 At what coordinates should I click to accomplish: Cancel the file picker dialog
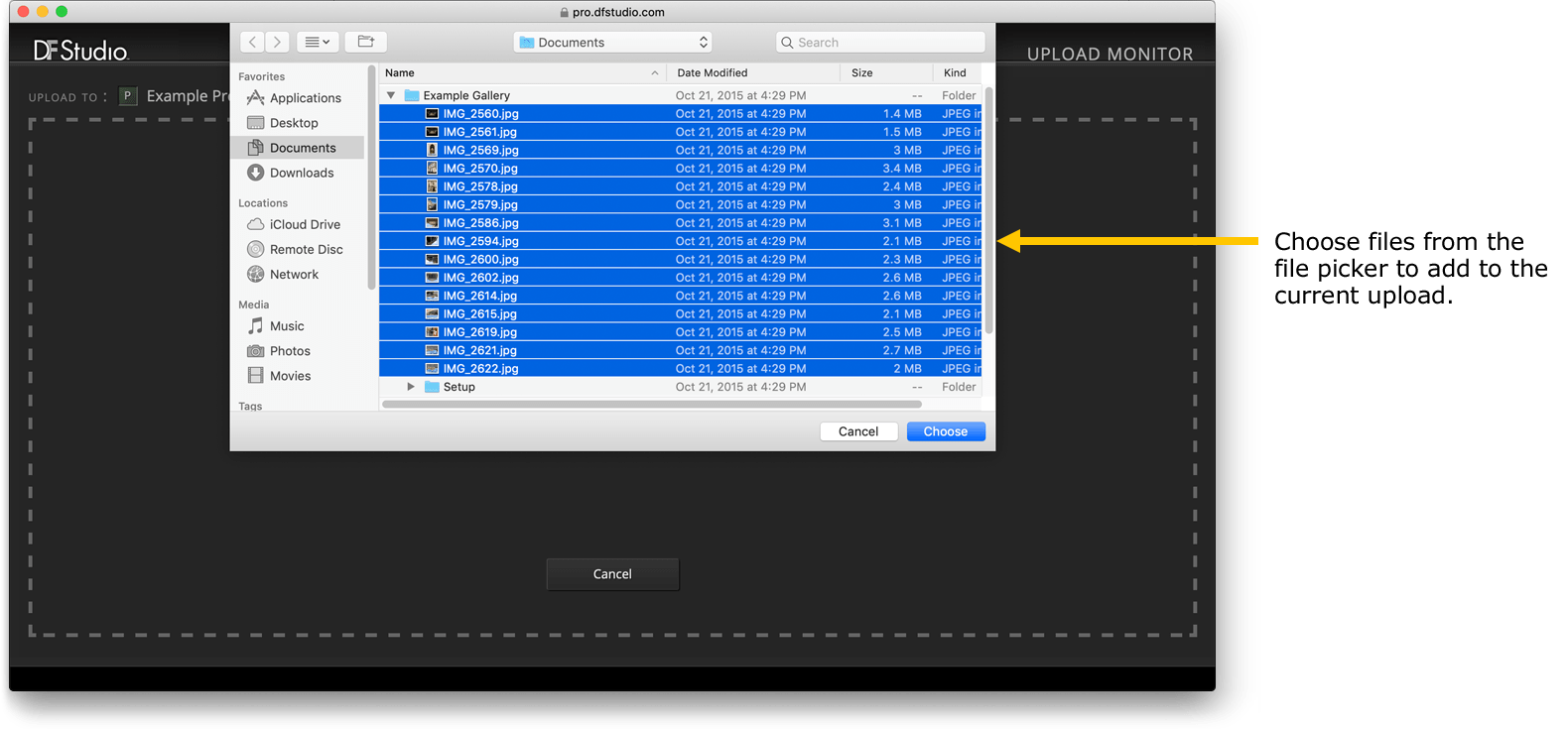(x=858, y=431)
